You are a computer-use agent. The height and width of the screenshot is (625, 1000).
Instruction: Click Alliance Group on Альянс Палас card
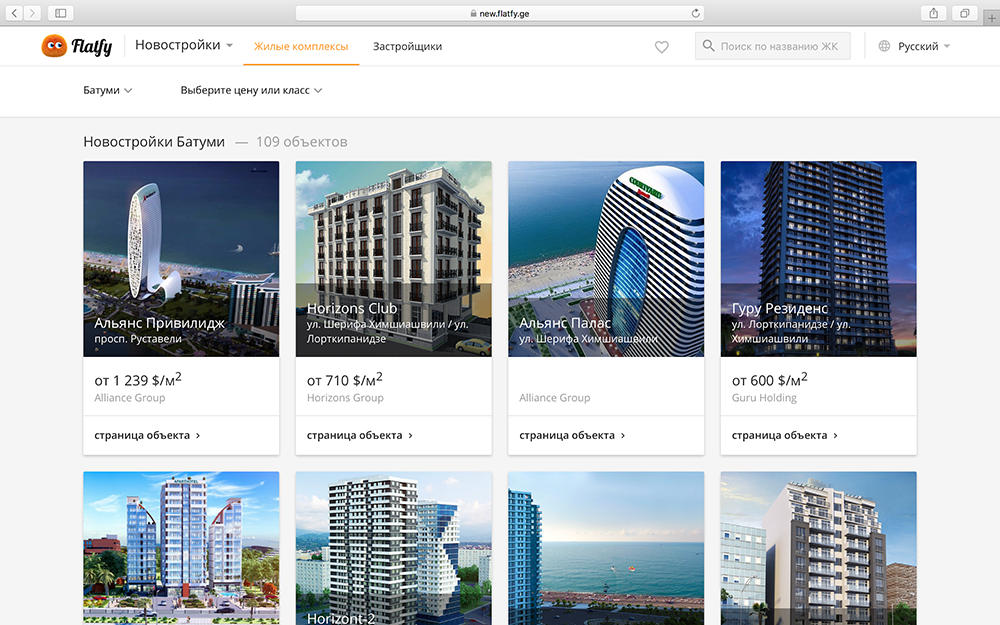click(554, 397)
